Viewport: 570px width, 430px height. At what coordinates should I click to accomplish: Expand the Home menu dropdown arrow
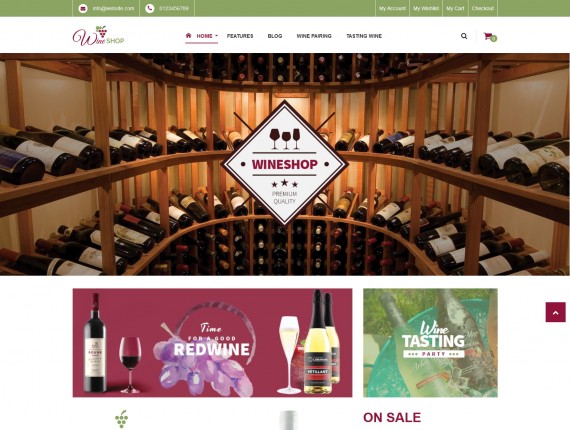click(x=216, y=36)
